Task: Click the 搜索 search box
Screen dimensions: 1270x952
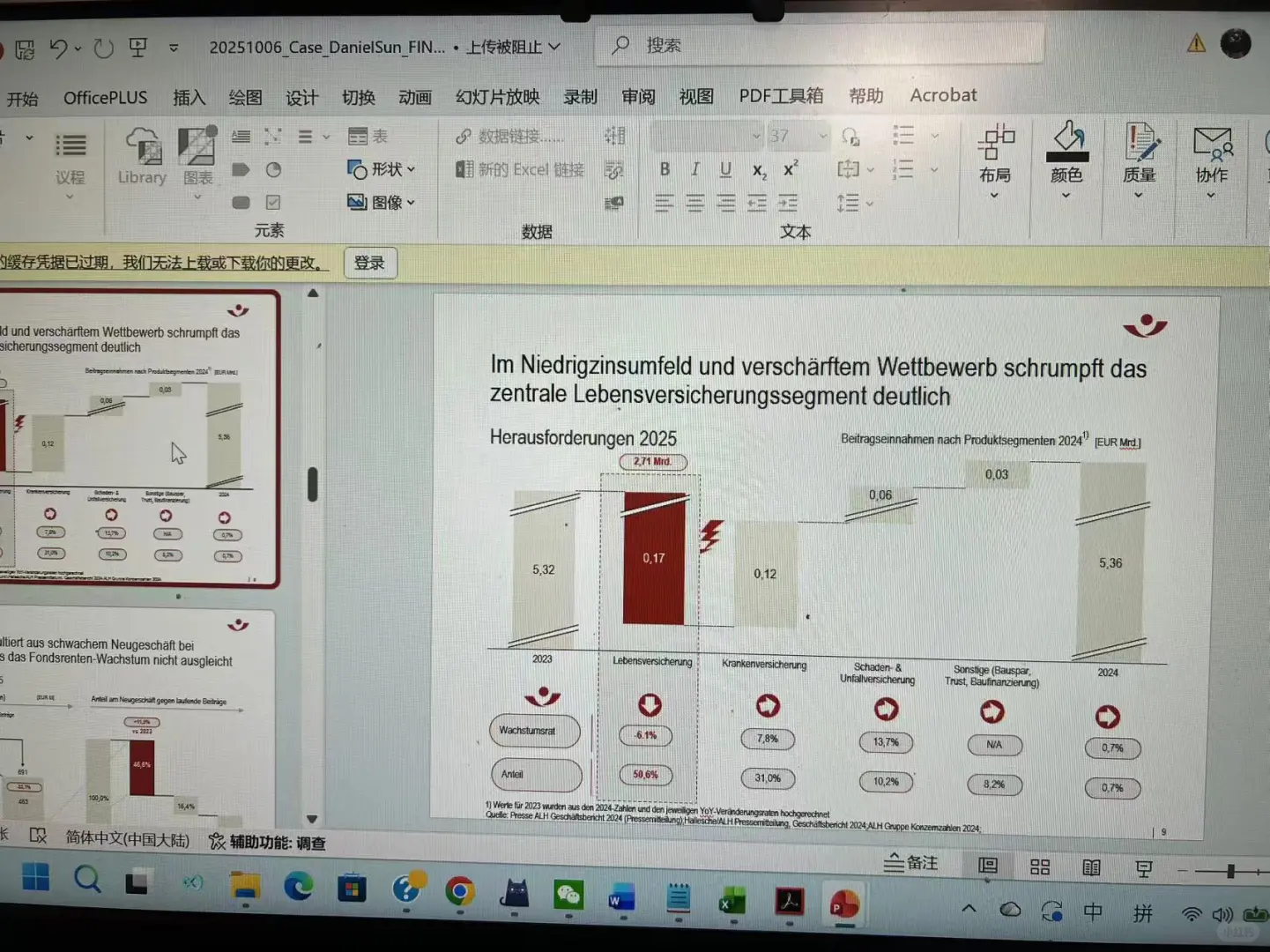Action: point(820,44)
